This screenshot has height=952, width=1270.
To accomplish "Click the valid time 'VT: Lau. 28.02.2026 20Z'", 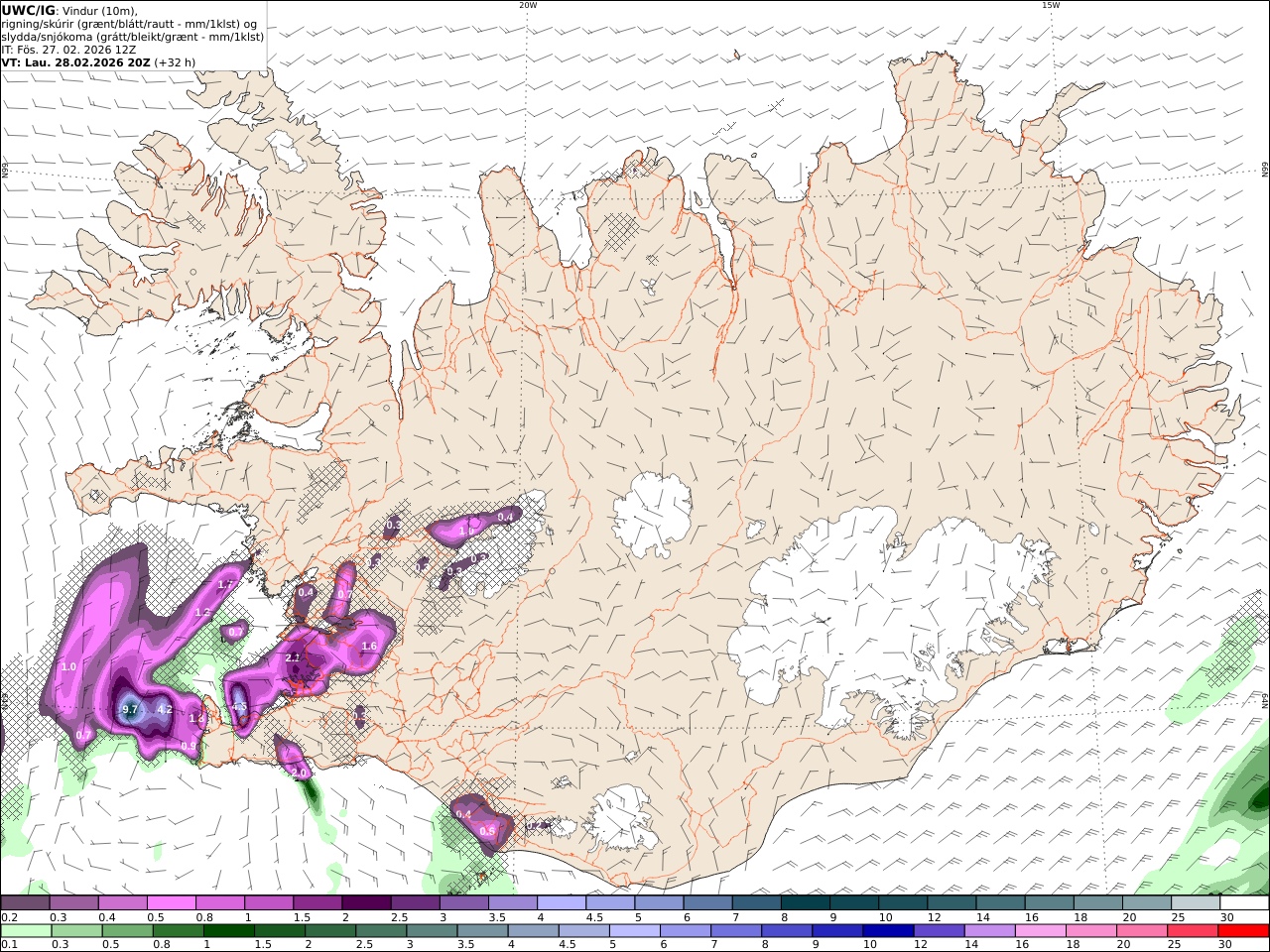I will point(75,61).
